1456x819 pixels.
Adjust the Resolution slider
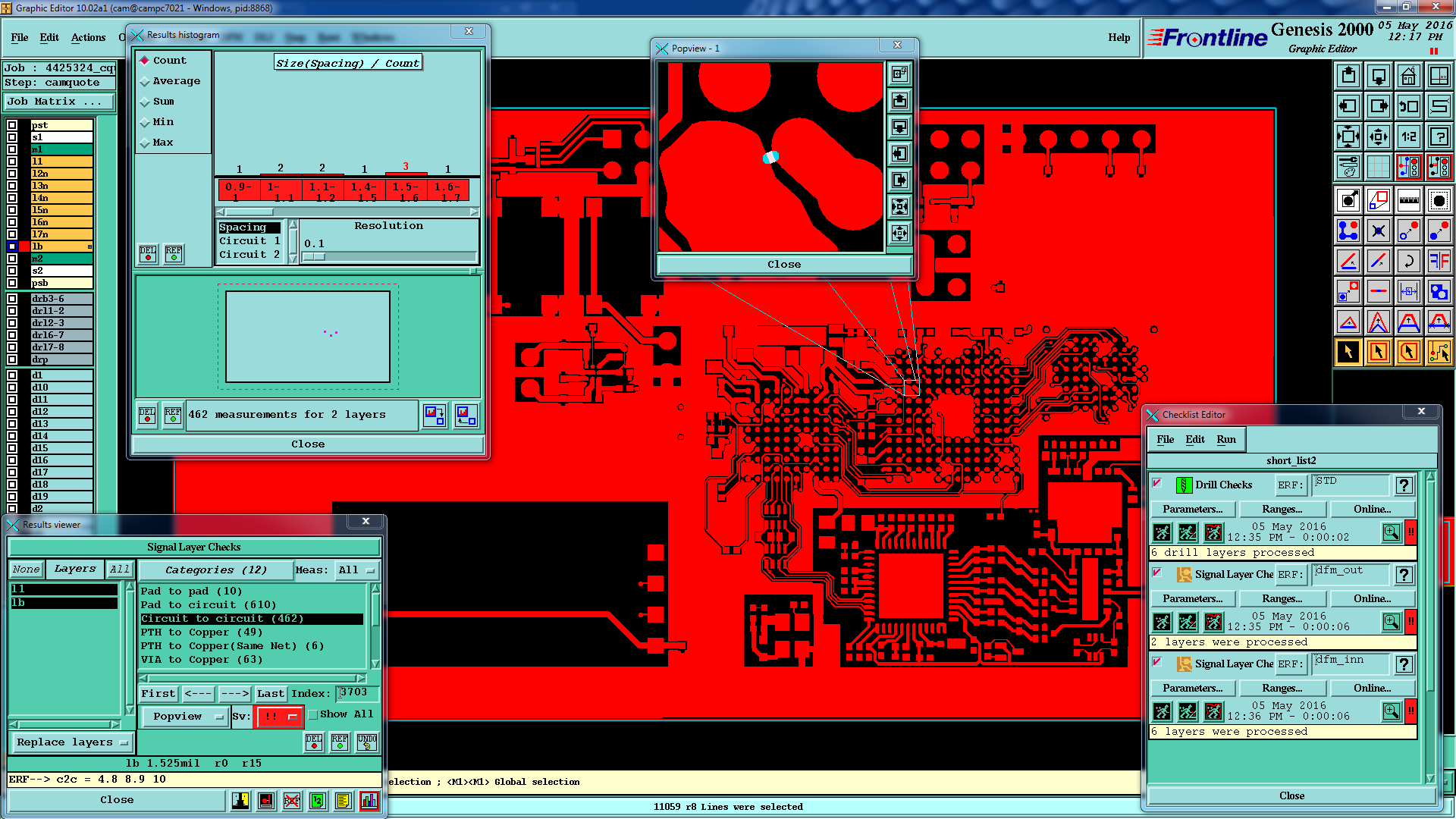314,257
